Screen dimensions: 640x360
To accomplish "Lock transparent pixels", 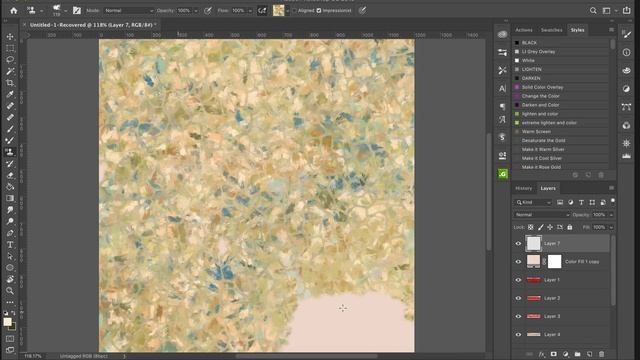I will tap(531, 227).
